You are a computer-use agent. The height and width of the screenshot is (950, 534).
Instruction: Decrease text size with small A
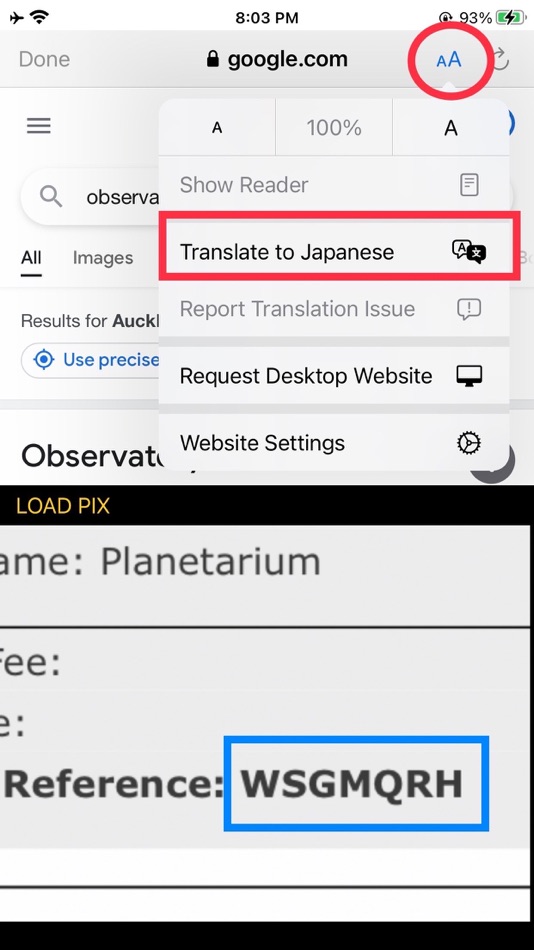(217, 128)
